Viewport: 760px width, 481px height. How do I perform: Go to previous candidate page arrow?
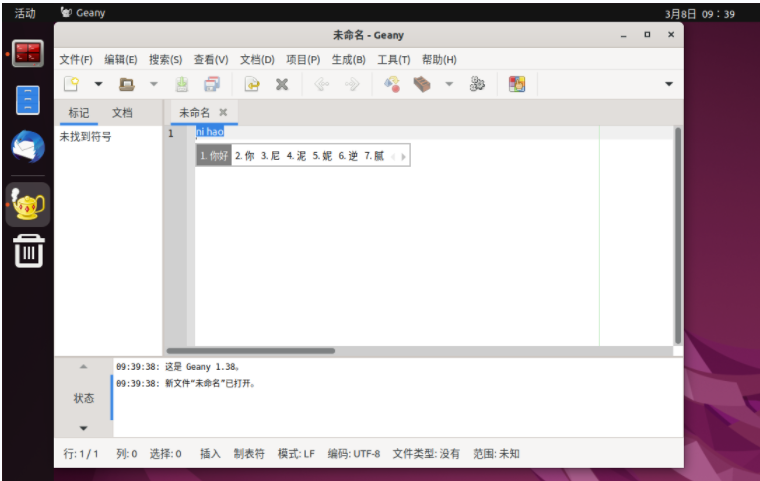click(393, 157)
